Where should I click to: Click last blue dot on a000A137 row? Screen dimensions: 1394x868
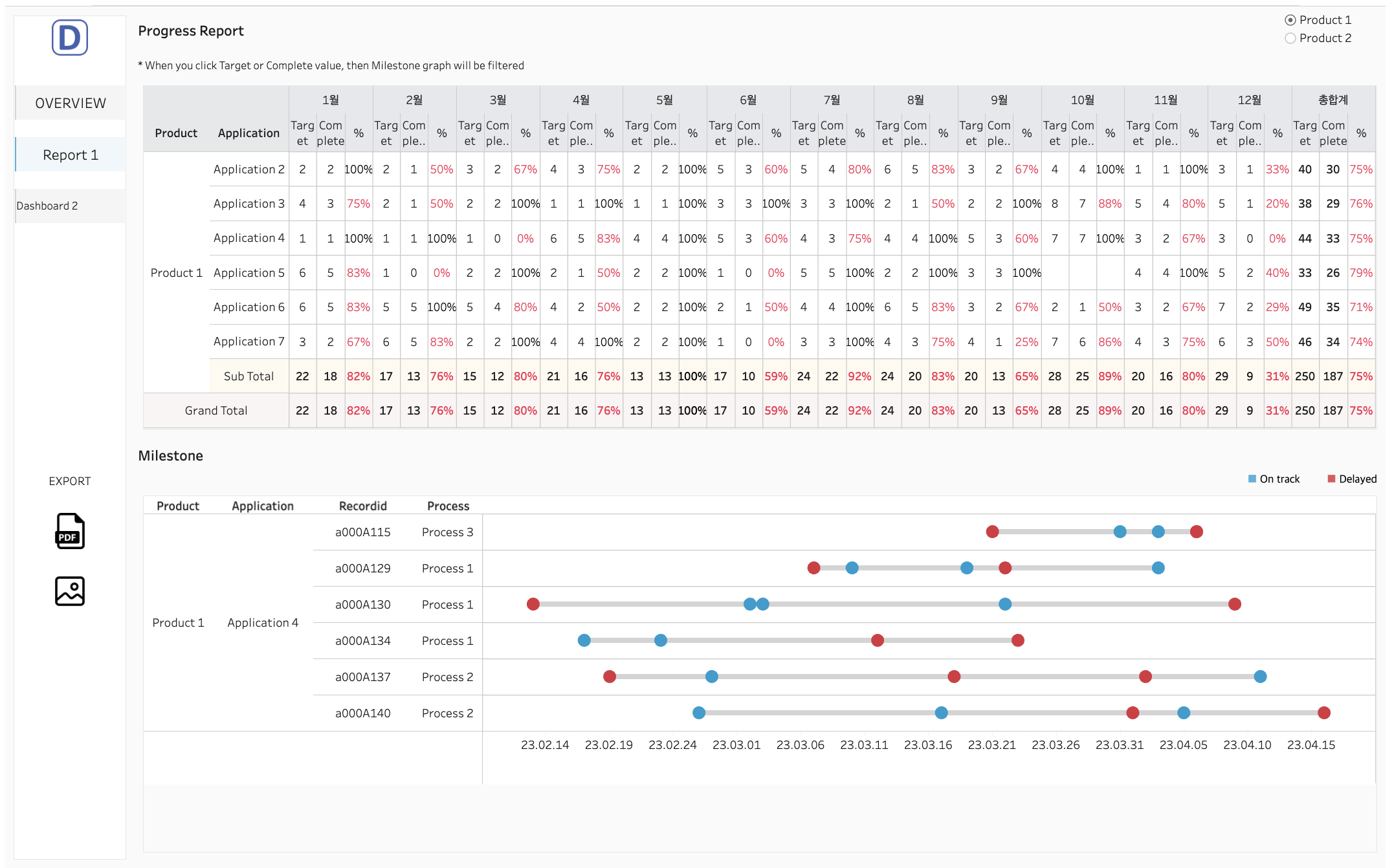1260,677
